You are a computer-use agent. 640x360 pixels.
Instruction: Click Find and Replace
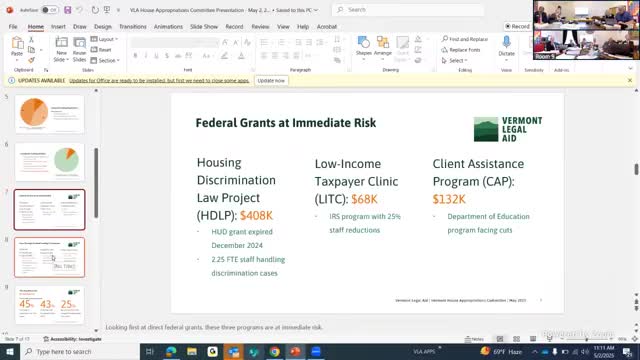[x=464, y=39]
